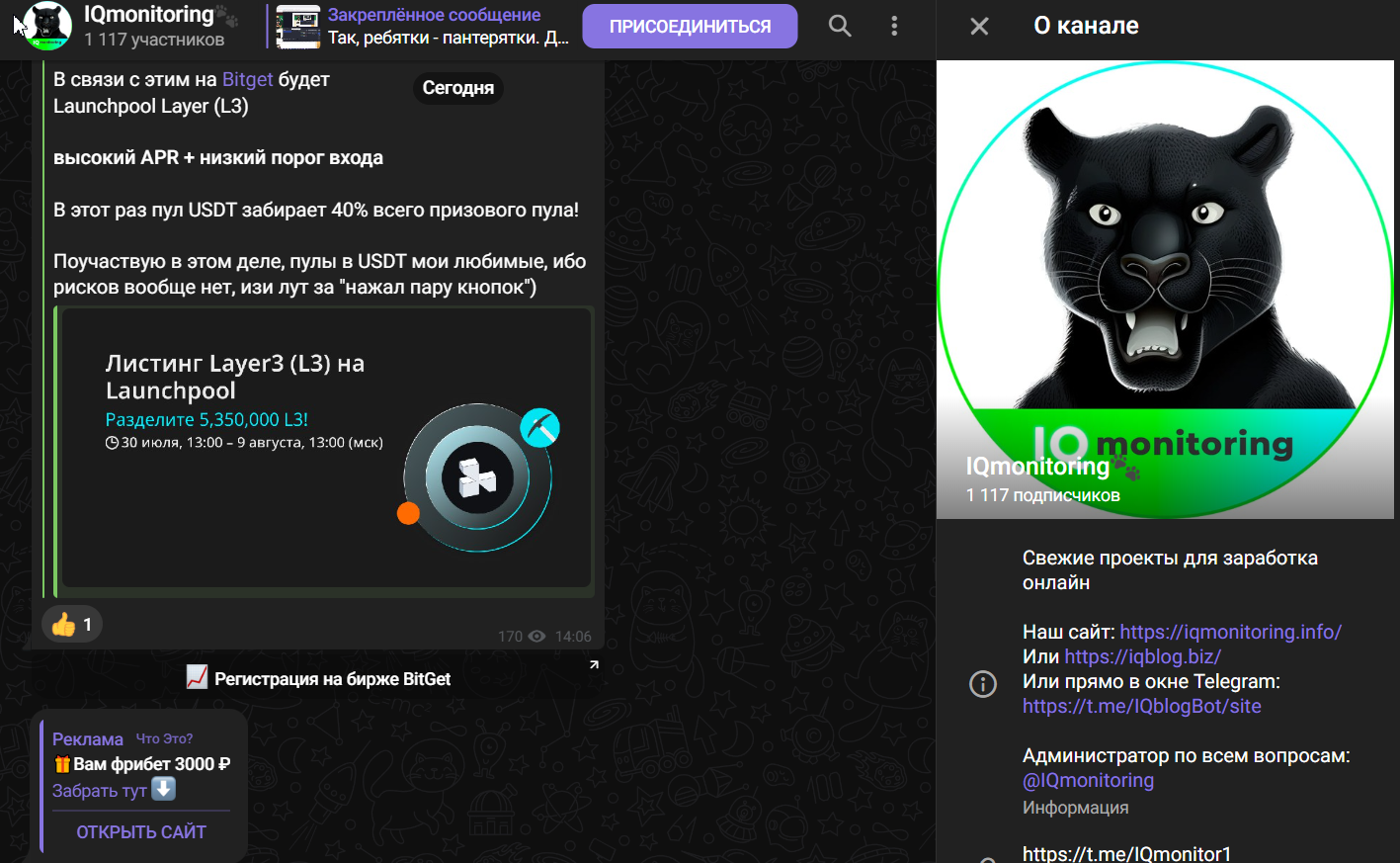Close the channel info panel
Screen dimensions: 1400x863
(979, 26)
